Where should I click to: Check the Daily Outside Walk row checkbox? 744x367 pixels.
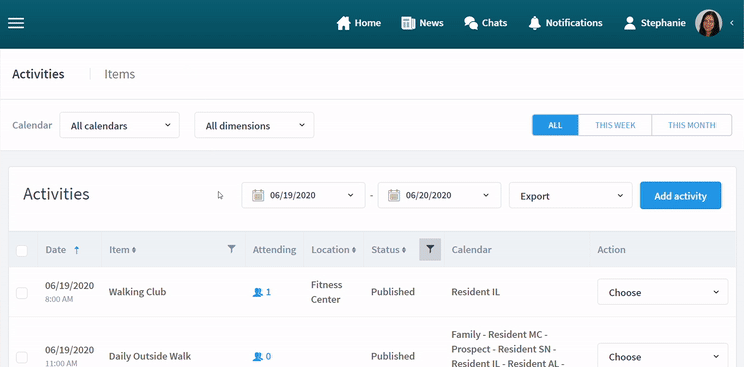[22, 357]
